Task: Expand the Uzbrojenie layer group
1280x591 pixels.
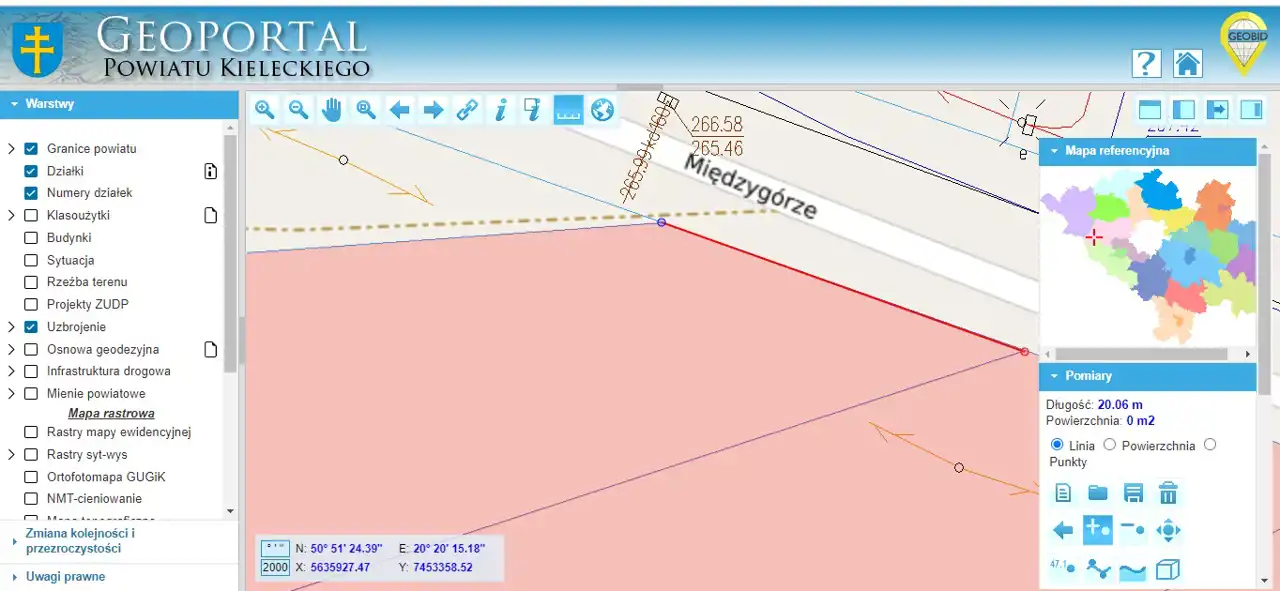Action: coord(11,327)
